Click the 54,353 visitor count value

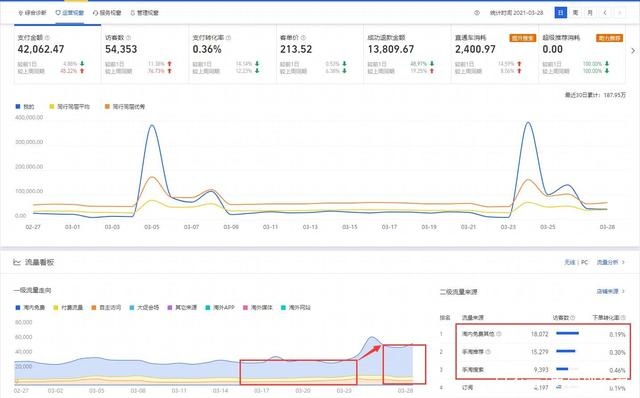pos(121,49)
